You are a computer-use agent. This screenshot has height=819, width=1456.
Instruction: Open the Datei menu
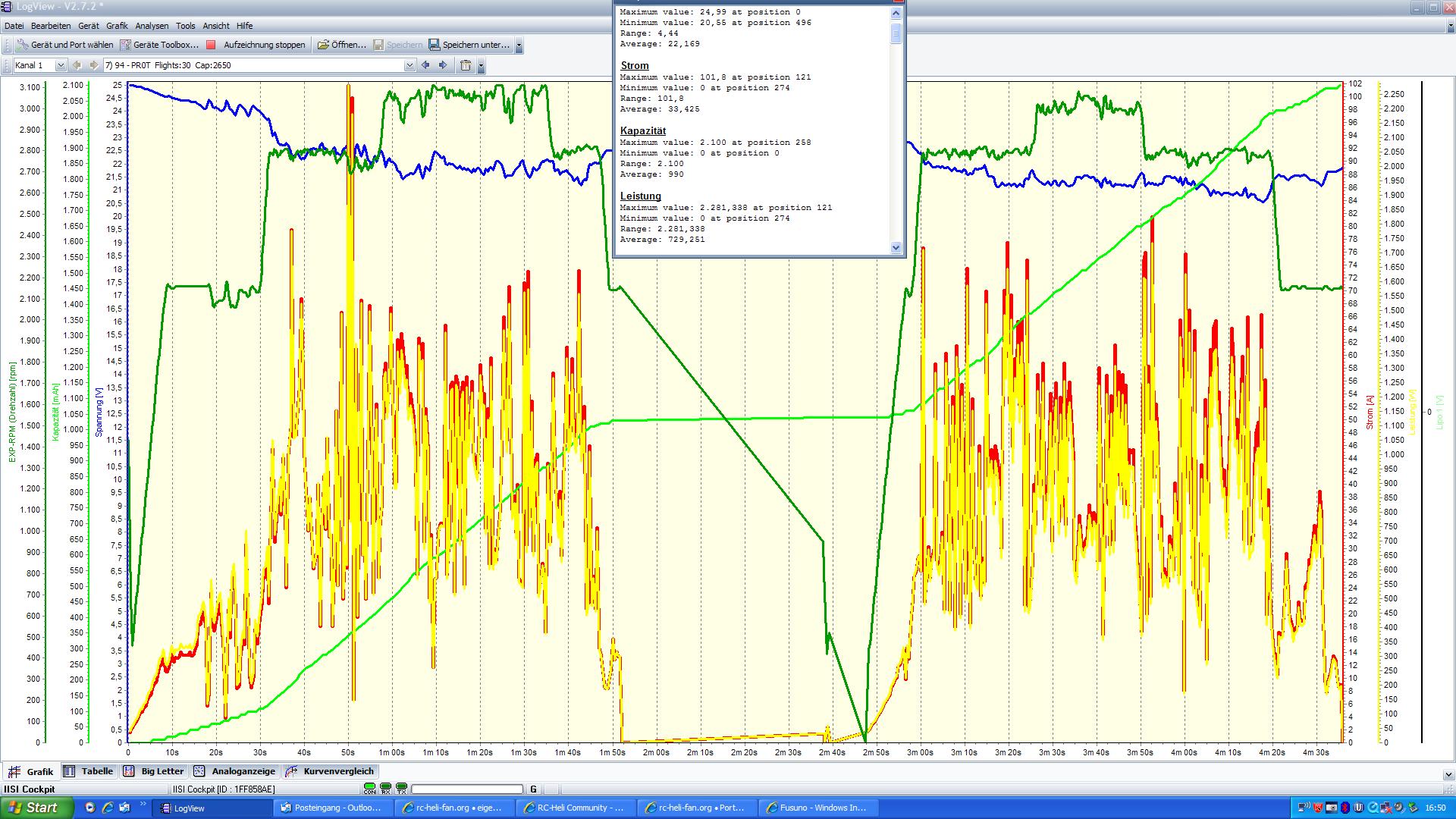point(14,26)
